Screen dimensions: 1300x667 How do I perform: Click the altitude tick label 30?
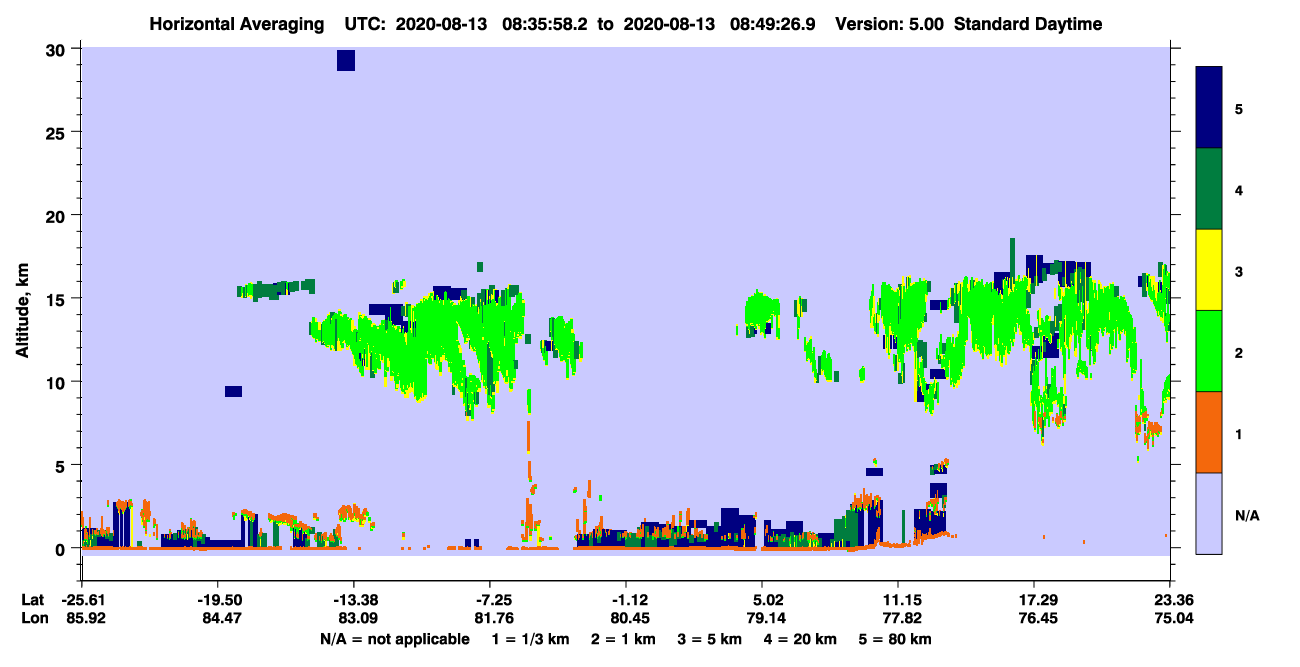[x=58, y=49]
